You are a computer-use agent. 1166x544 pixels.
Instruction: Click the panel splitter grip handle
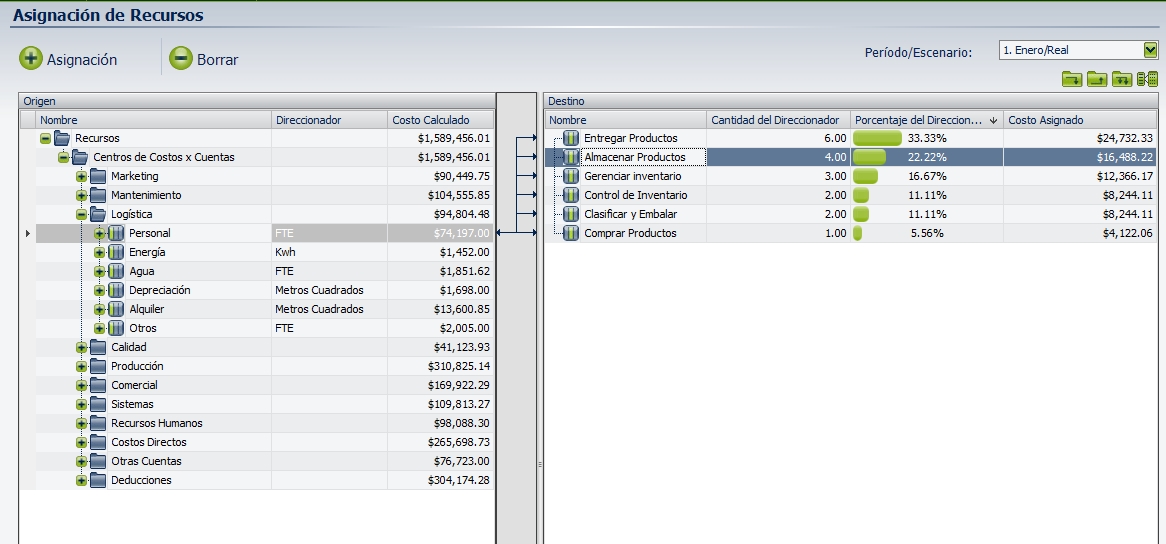click(540, 464)
